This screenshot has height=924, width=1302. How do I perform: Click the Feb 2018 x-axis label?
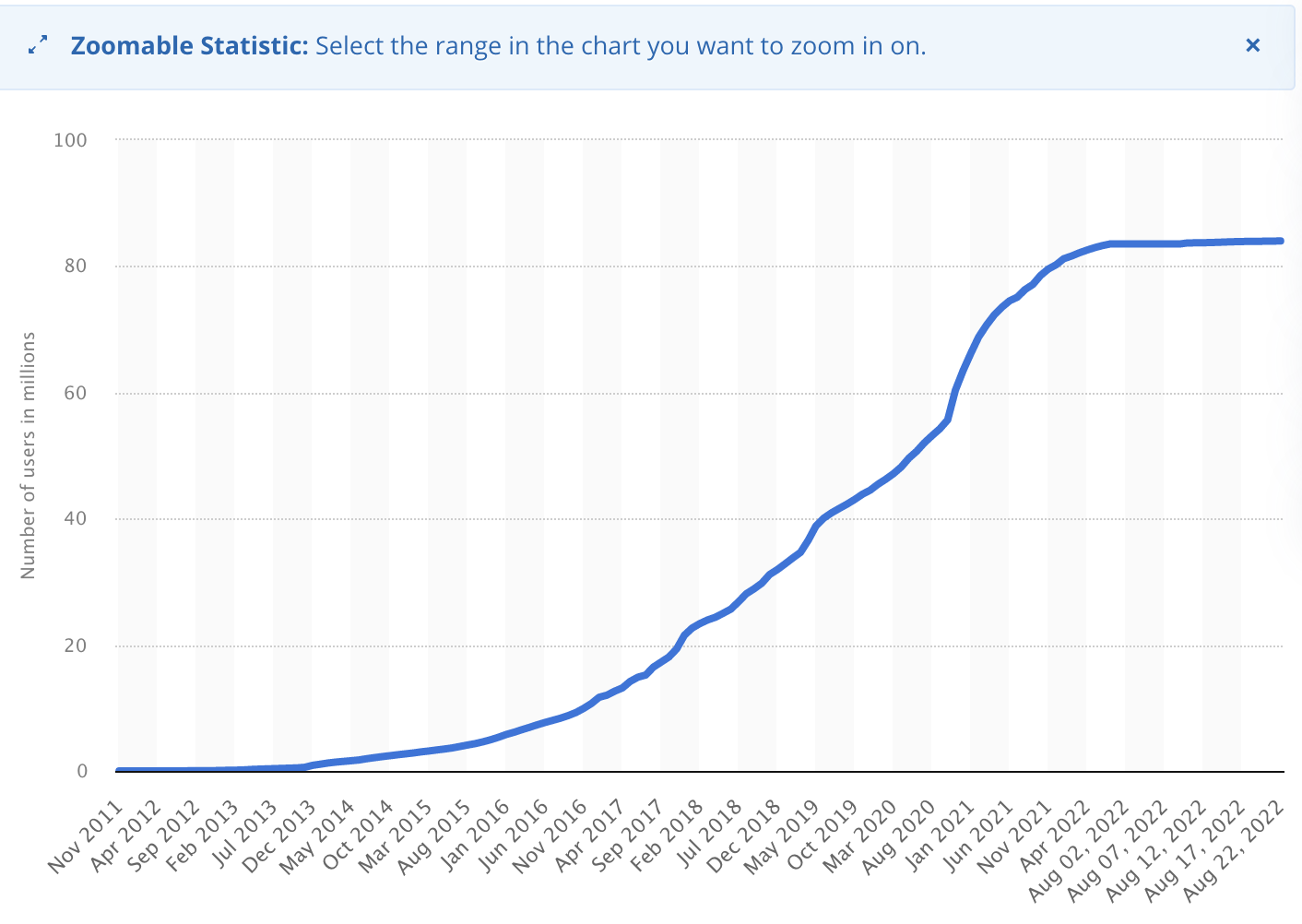click(668, 837)
